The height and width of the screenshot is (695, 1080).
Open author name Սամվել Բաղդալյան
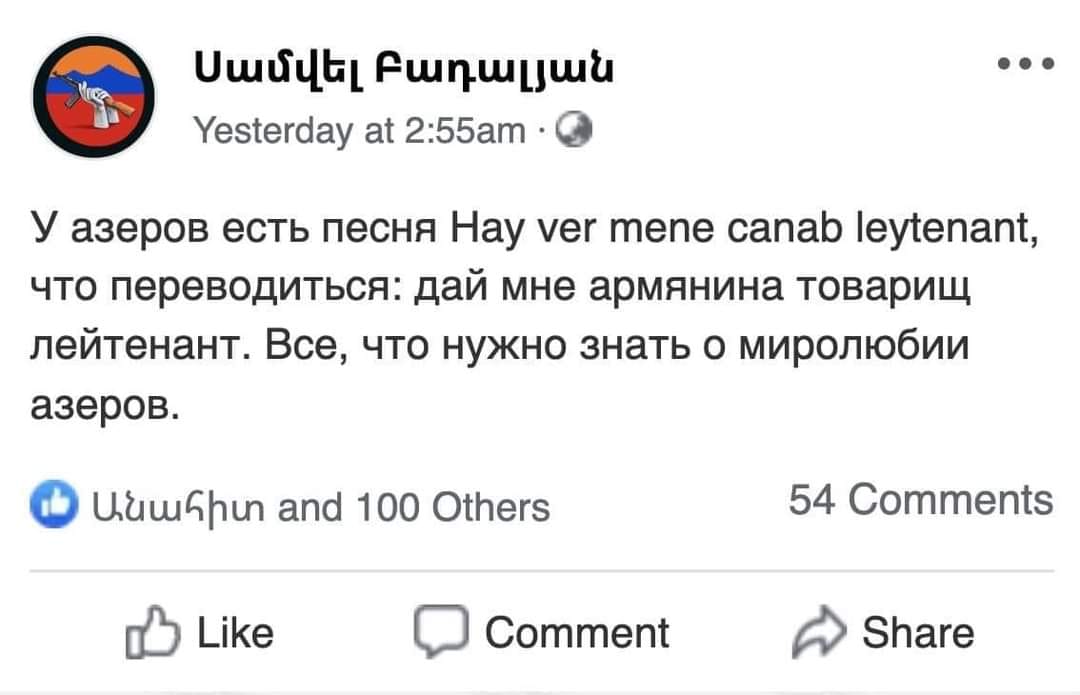tap(404, 69)
